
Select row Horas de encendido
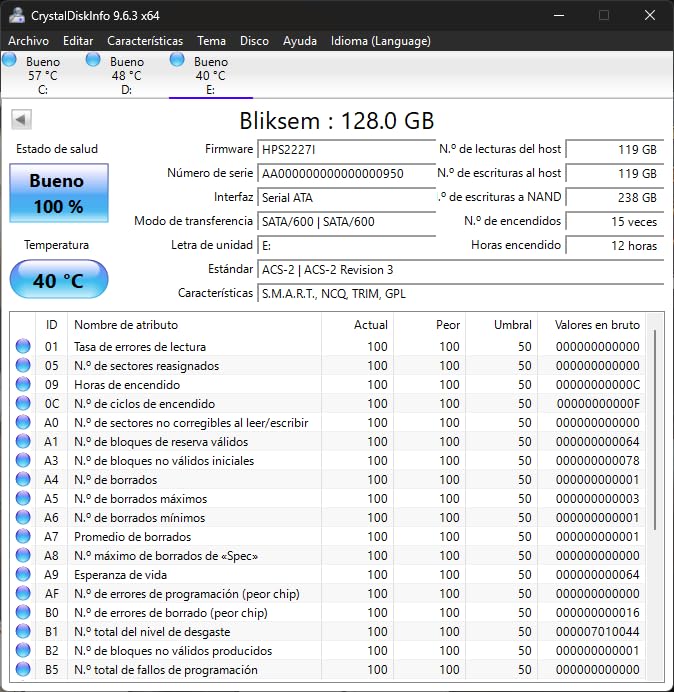click(328, 384)
